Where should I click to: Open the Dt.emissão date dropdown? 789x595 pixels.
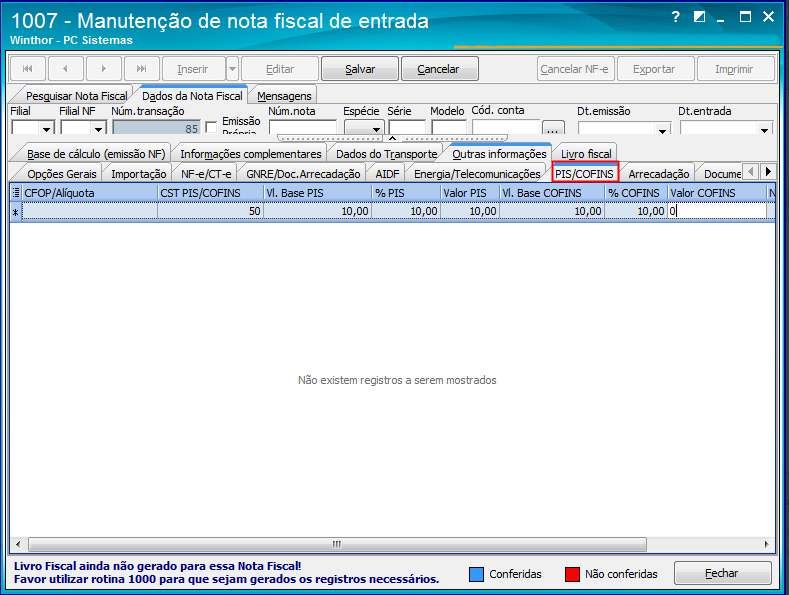click(663, 130)
